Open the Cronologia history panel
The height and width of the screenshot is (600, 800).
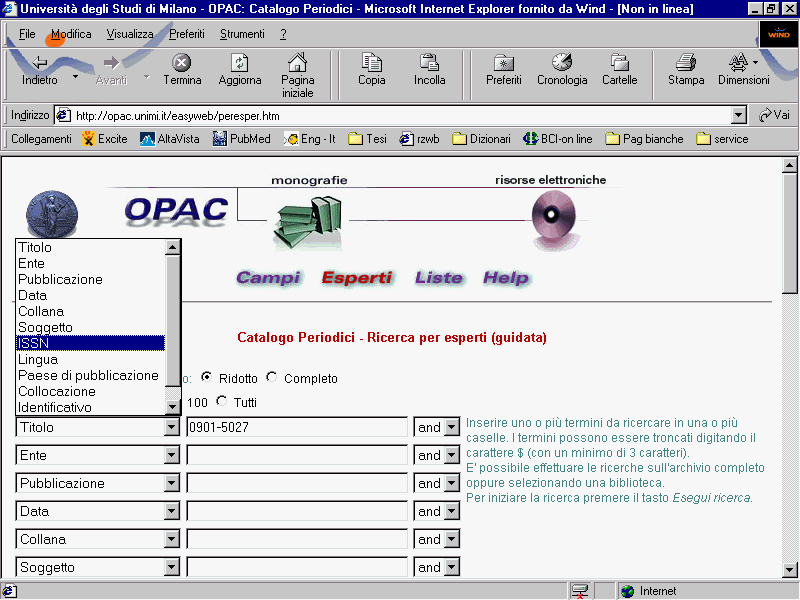562,63
